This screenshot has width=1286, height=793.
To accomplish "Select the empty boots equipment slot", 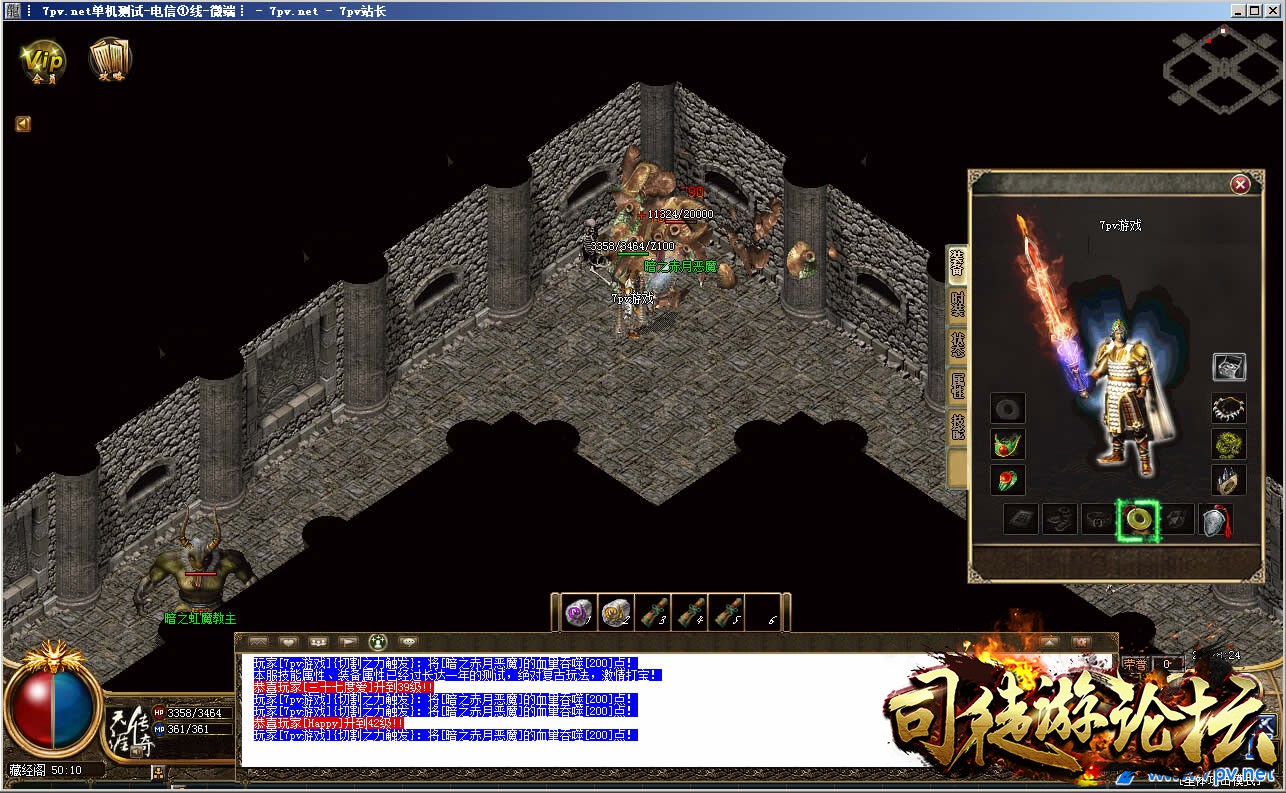I will click(1060, 519).
